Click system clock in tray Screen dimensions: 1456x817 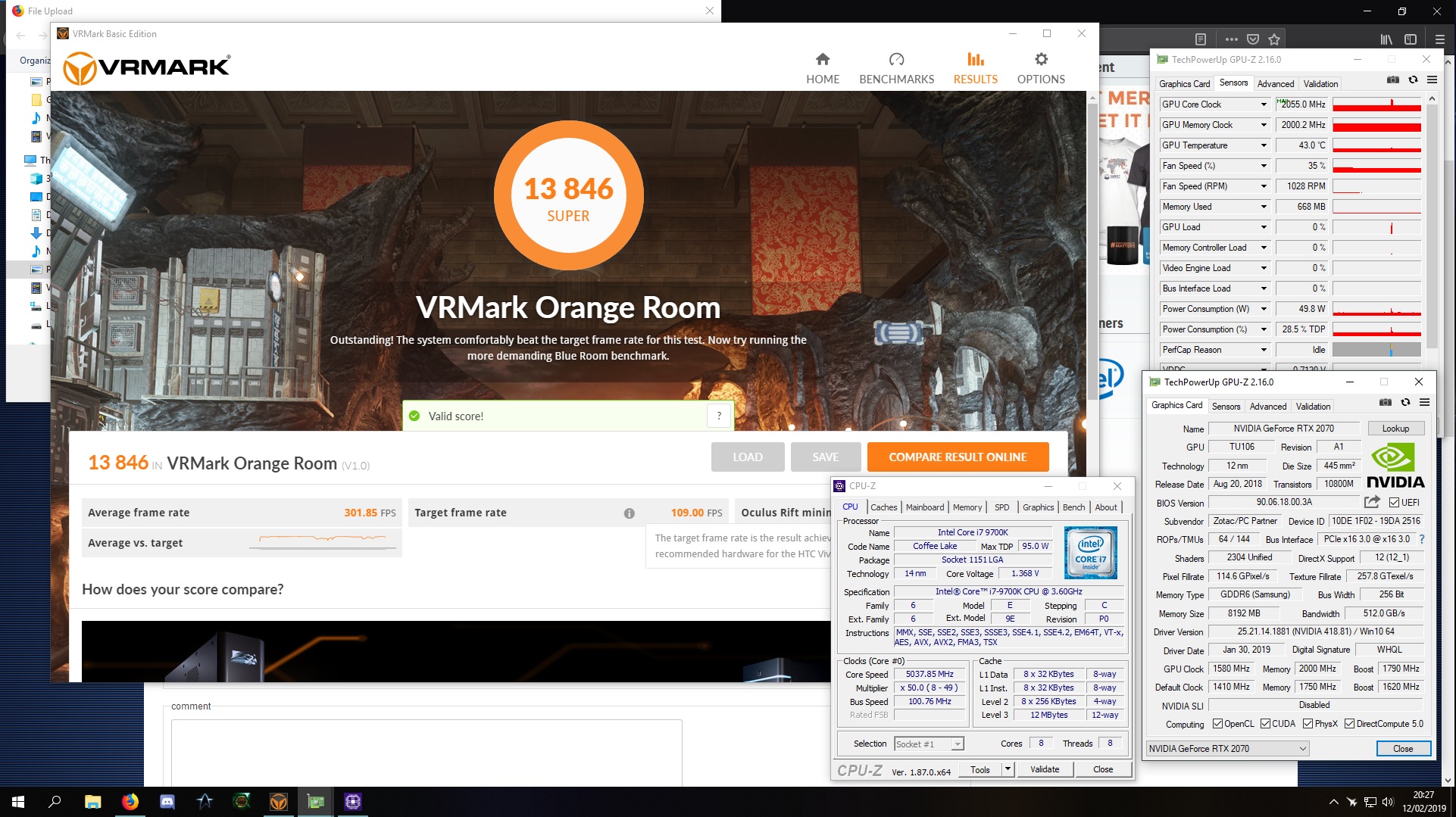tap(1423, 801)
